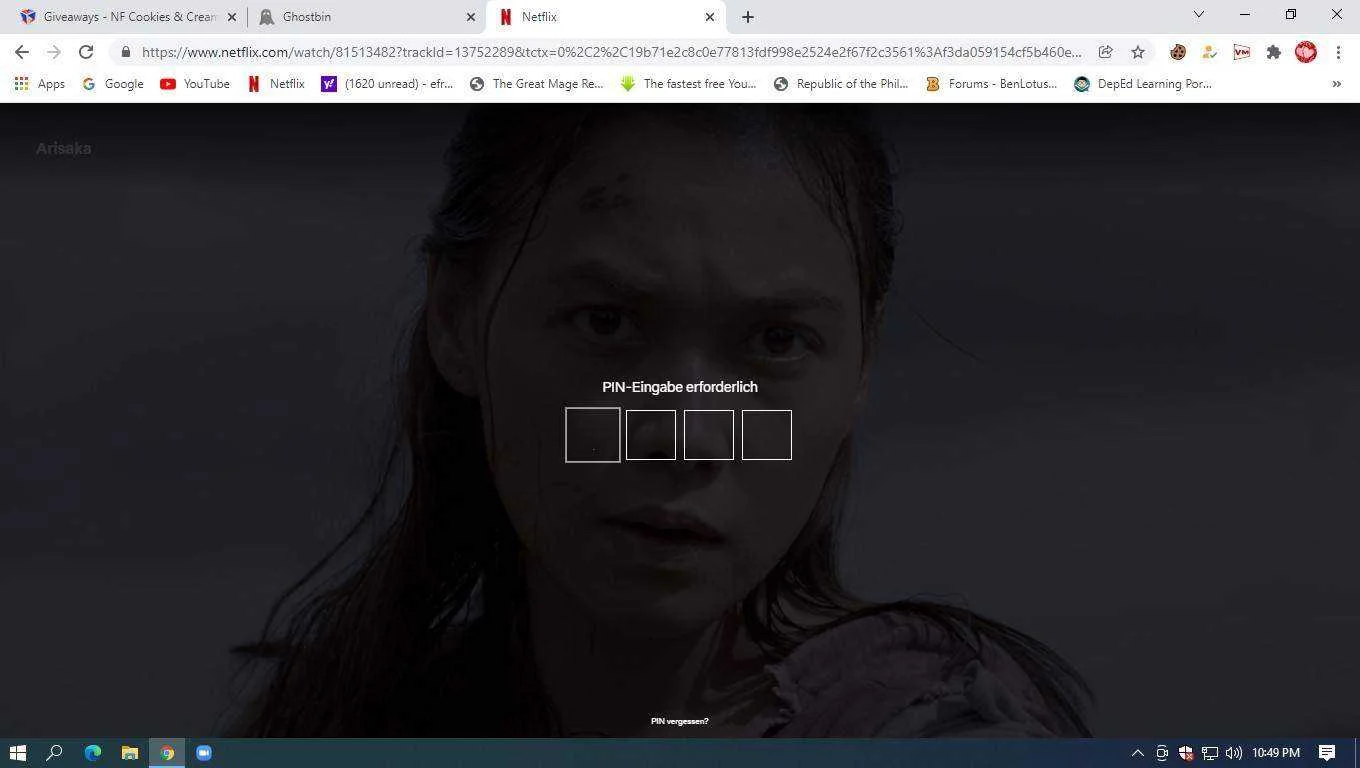Open the Forums - BenLotus bookmark
1360x768 pixels.
[x=991, y=84]
